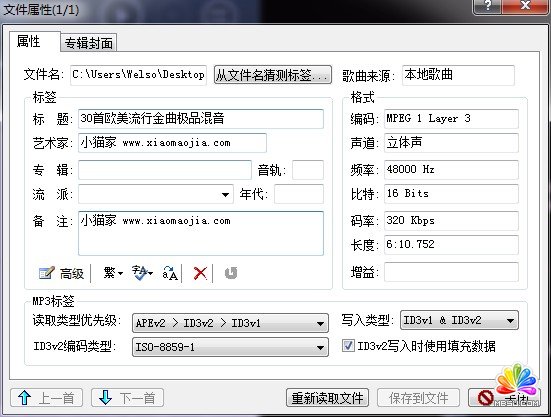551x417 pixels.
Task: Click the 下一首 next song button
Action: point(127,398)
